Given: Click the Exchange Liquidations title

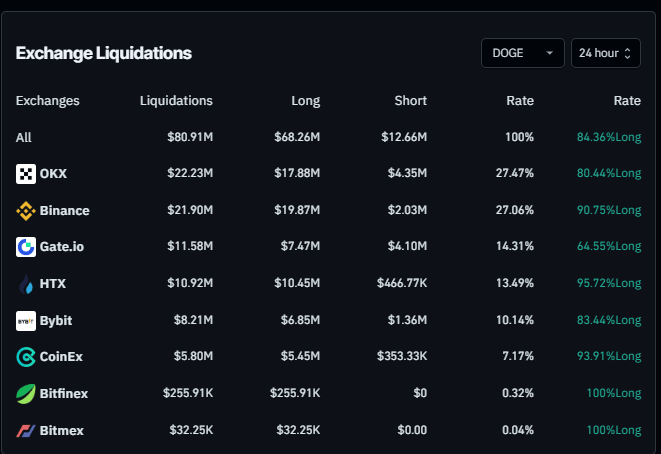Looking at the screenshot, I should coord(104,53).
